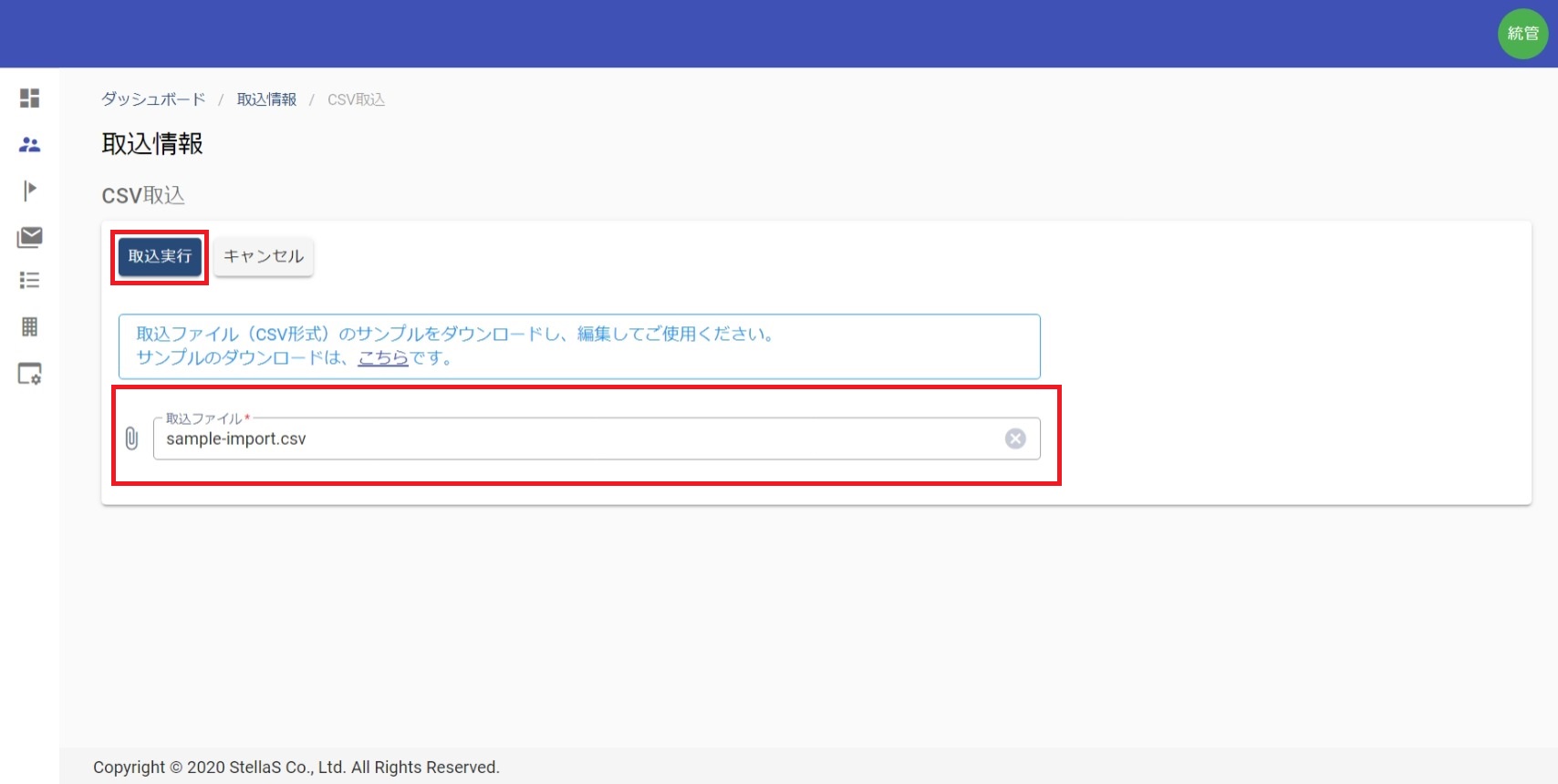Open the dashboard icon in sidebar
Screen dimensions: 1558x784
[29, 98]
